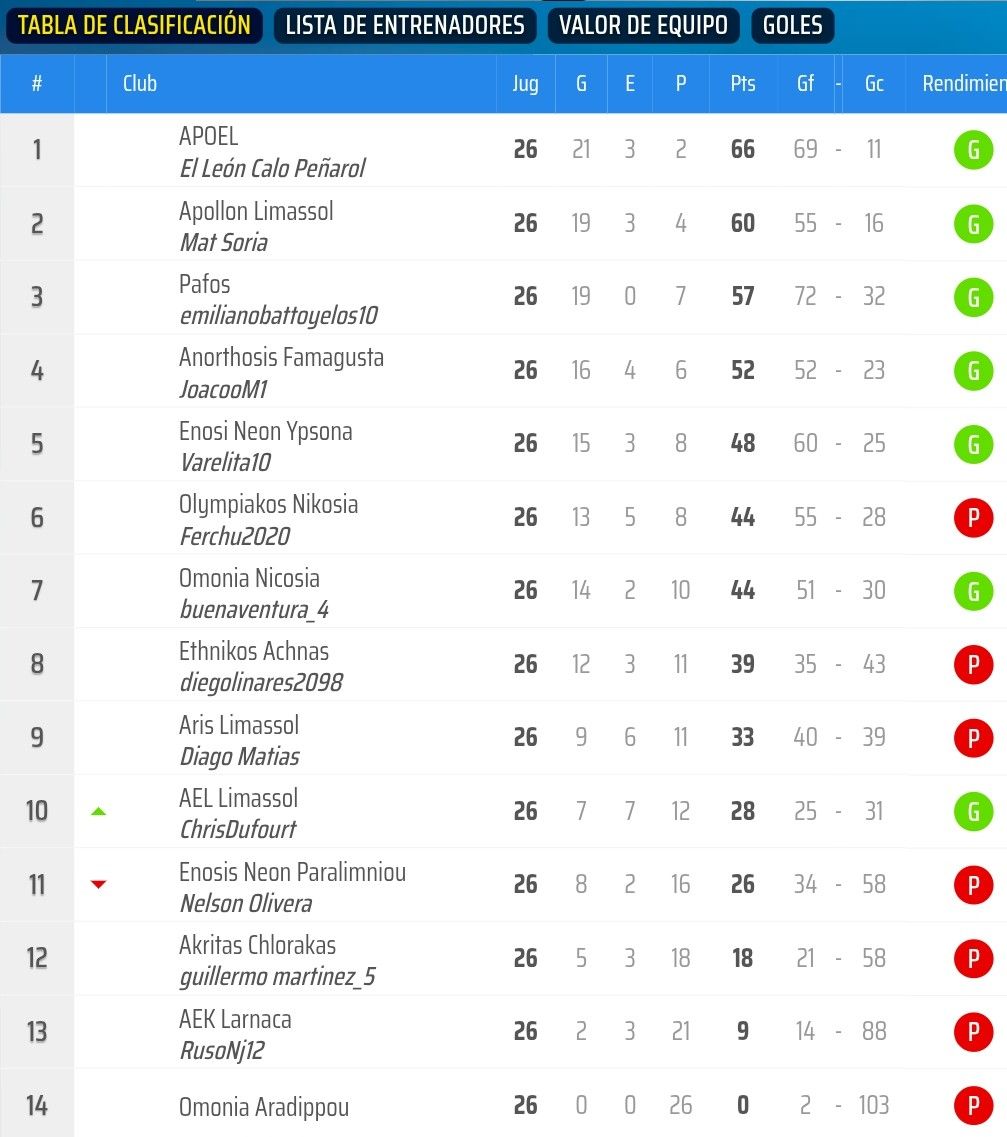Click the Rendimiento column header

(962, 84)
